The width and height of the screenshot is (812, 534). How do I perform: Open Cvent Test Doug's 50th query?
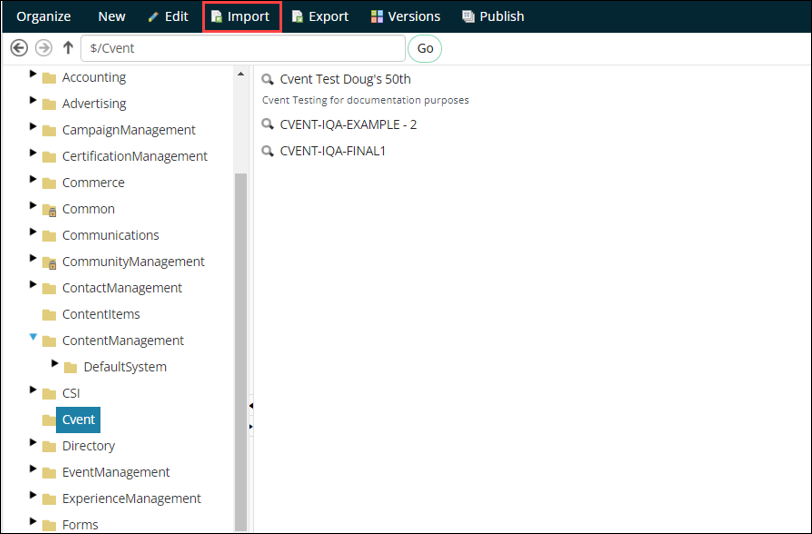[x=345, y=79]
